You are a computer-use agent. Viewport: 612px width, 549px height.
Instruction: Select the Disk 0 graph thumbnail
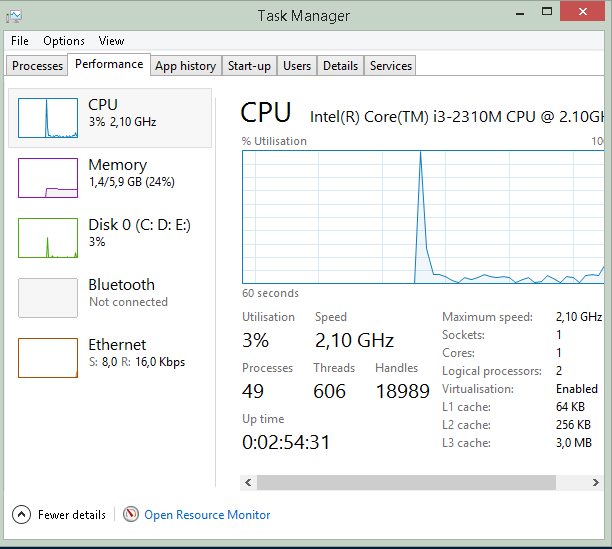pos(48,238)
